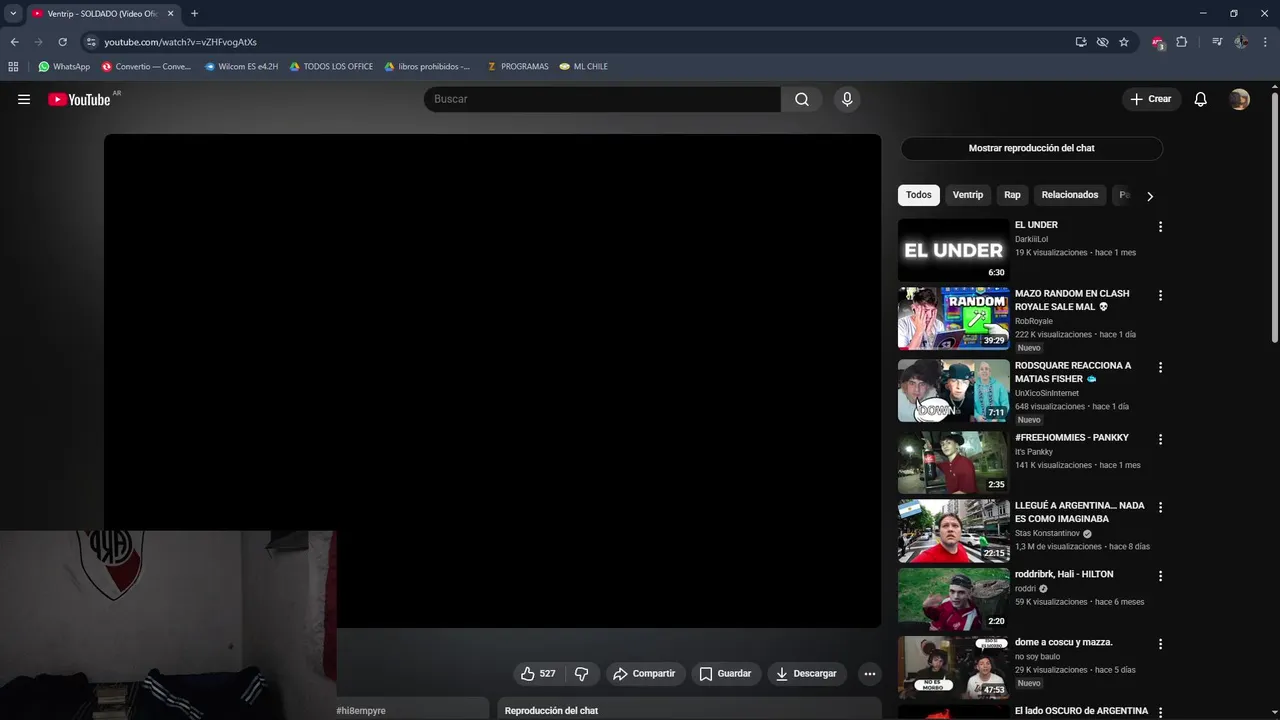The height and width of the screenshot is (720, 1280).
Task: Expand the tab search dropdown arrow
Action: (13, 14)
